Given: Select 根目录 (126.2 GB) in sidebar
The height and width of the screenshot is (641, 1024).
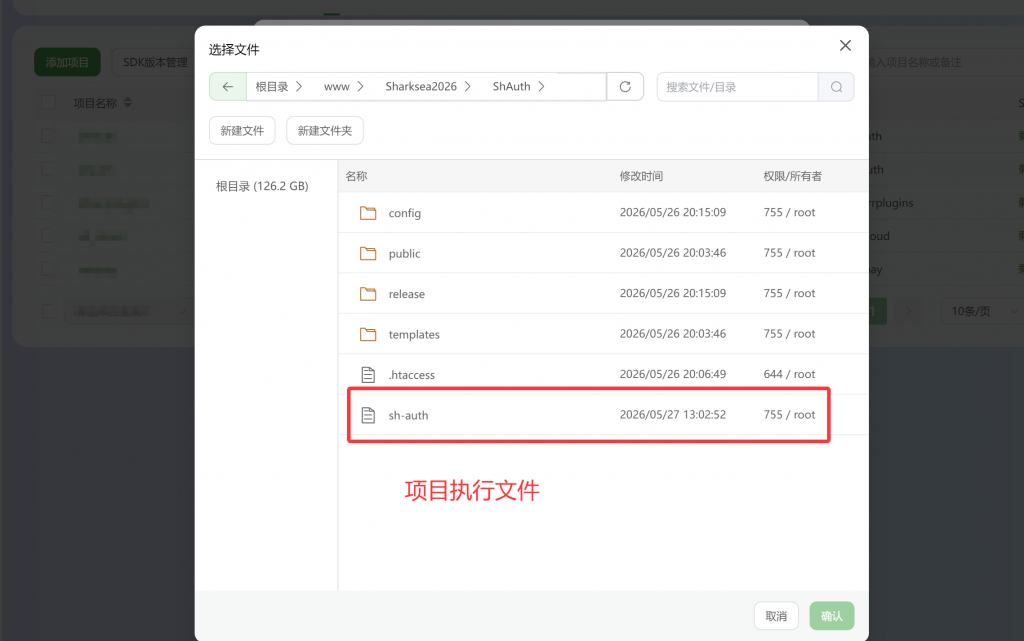Looking at the screenshot, I should [262, 186].
